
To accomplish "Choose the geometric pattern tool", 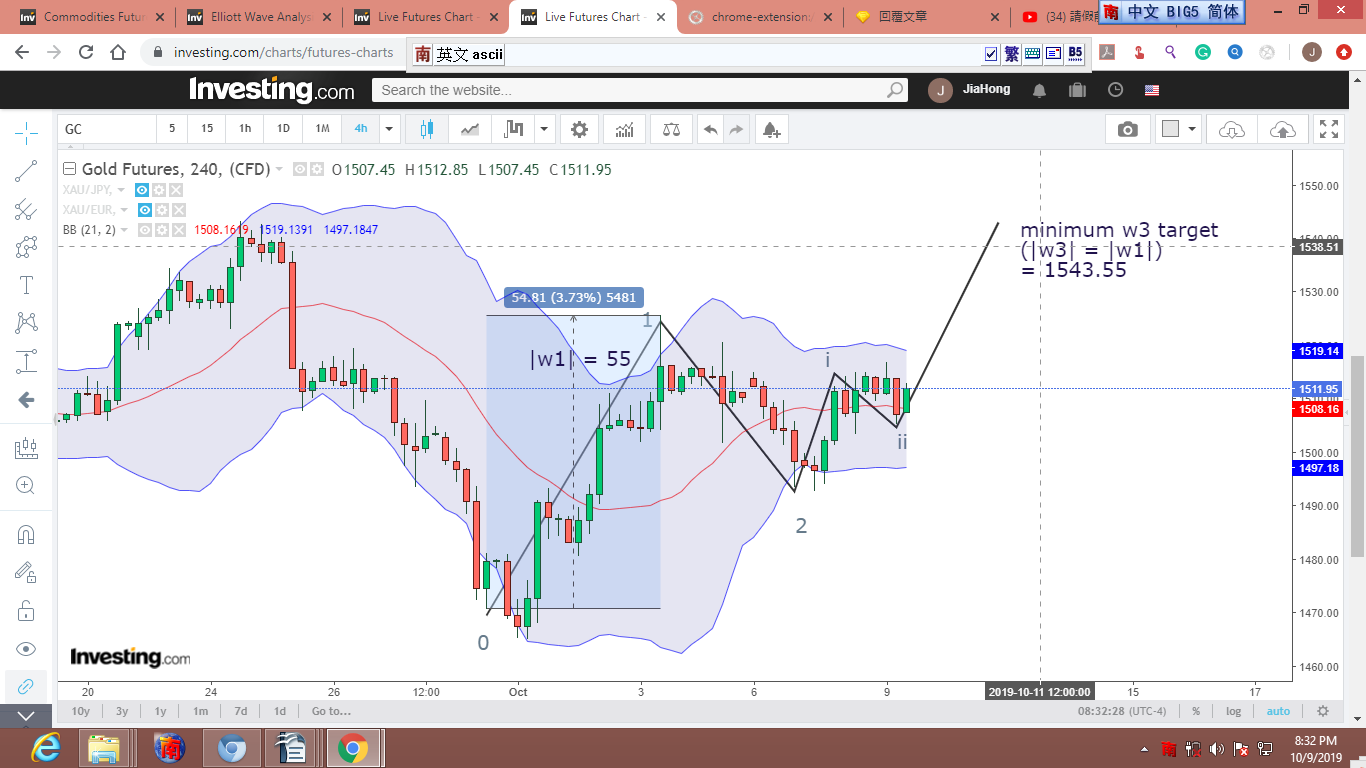I will point(26,247).
